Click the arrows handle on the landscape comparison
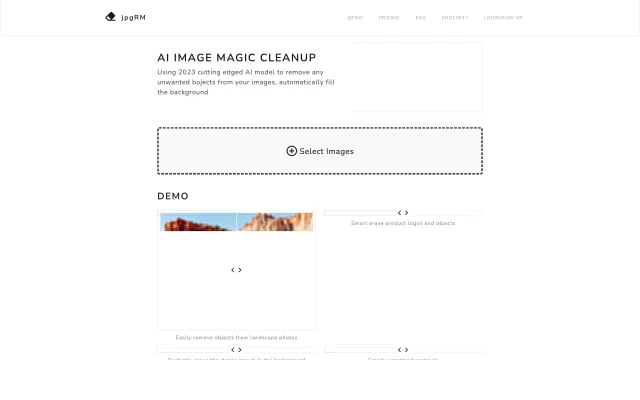Image resolution: width=640 pixels, height=400 pixels. pos(236,270)
